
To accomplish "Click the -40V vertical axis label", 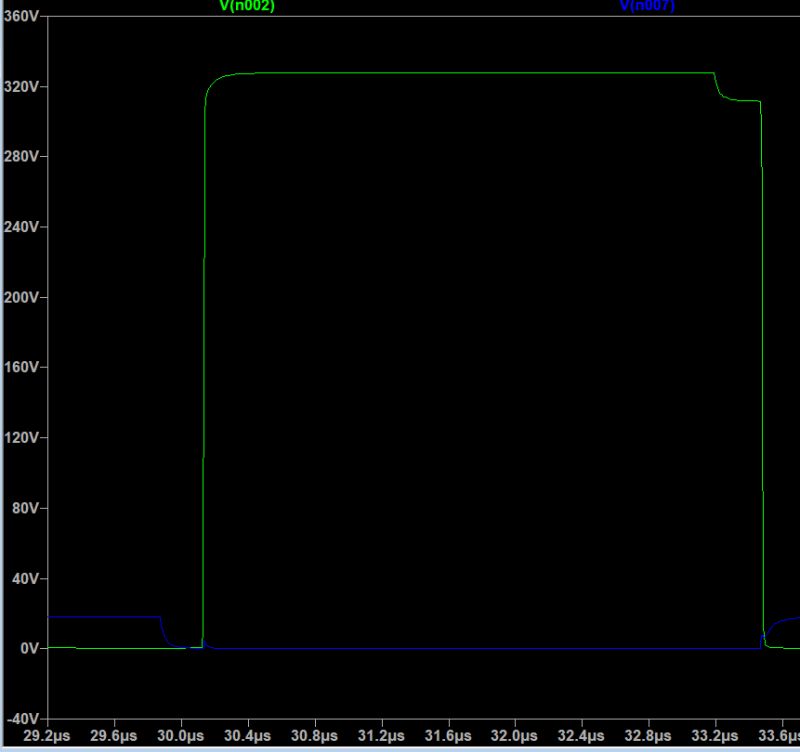I will pyautogui.click(x=22, y=719).
